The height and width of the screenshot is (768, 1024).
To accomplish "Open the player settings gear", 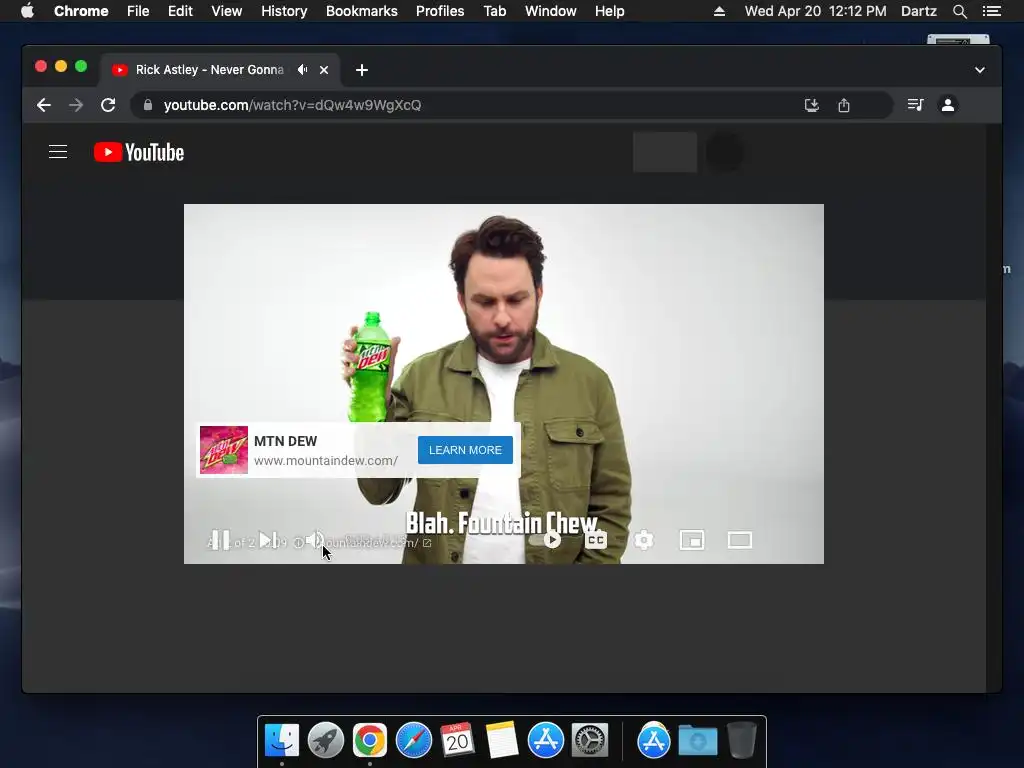I will tap(644, 540).
